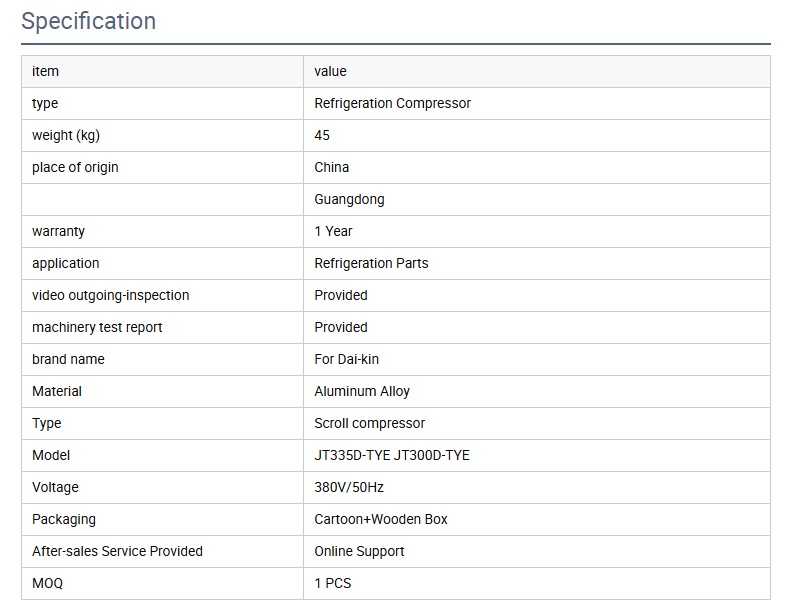Click the 'Material' label
786x613 pixels.
57,391
